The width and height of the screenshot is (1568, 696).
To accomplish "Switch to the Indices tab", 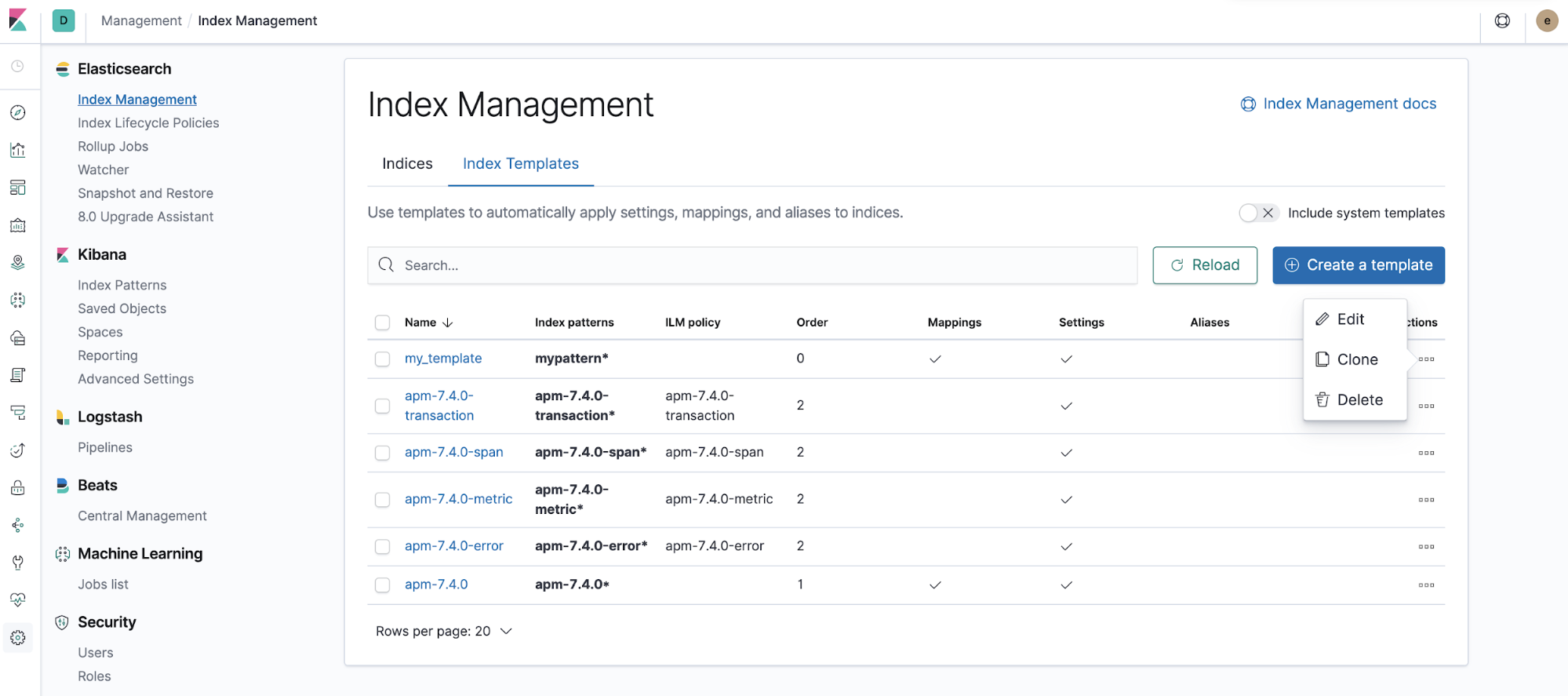I will click(x=407, y=163).
